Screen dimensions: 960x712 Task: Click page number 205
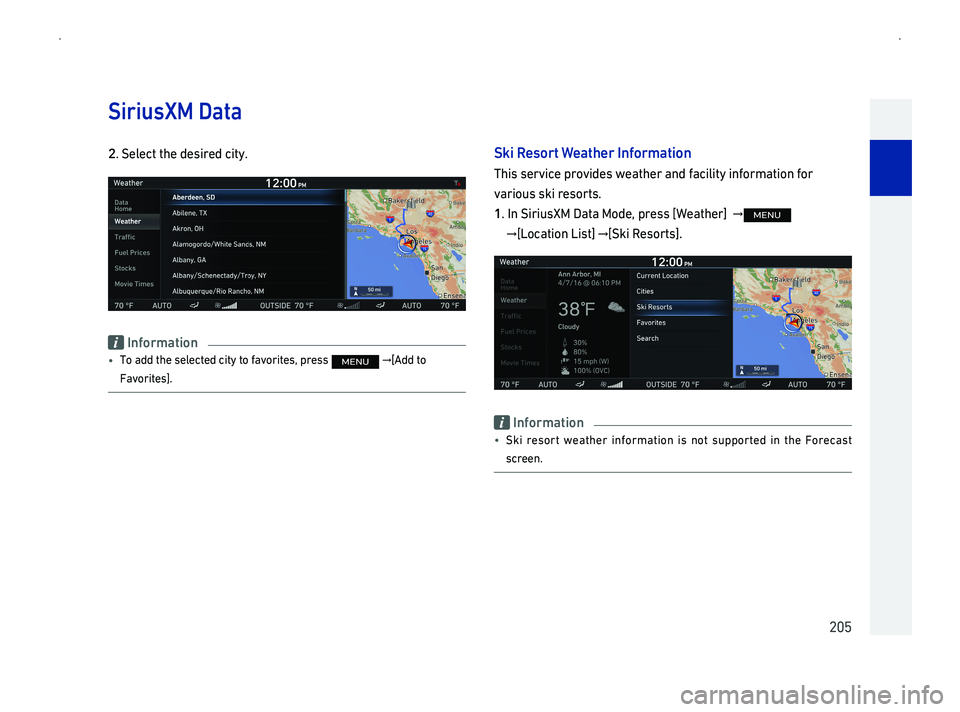pyautogui.click(x=840, y=627)
